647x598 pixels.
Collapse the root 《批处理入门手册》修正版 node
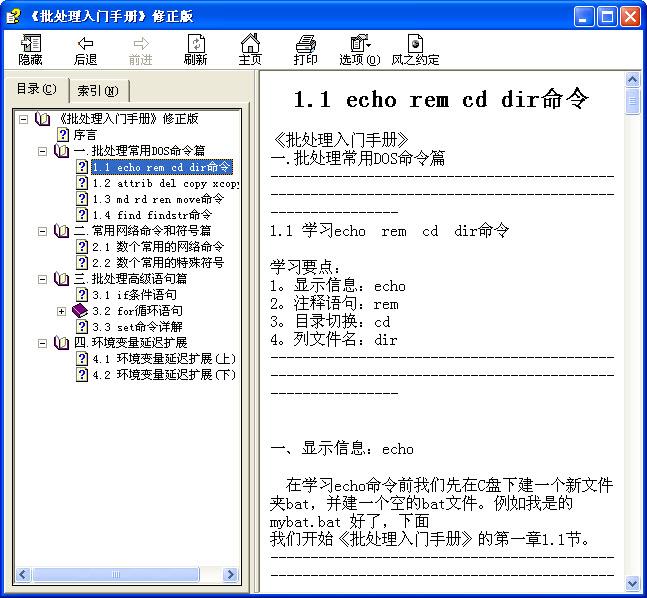24,119
